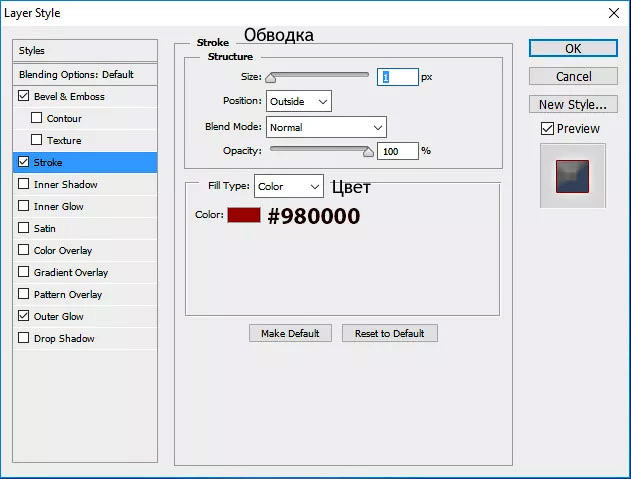Focus the Size px input field
The height and width of the screenshot is (479, 631).
click(398, 77)
